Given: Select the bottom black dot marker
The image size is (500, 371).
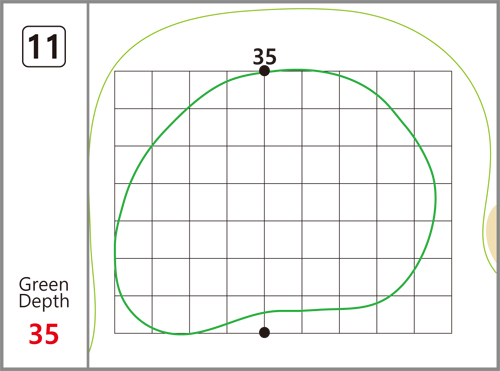Looking at the screenshot, I should click(264, 332).
